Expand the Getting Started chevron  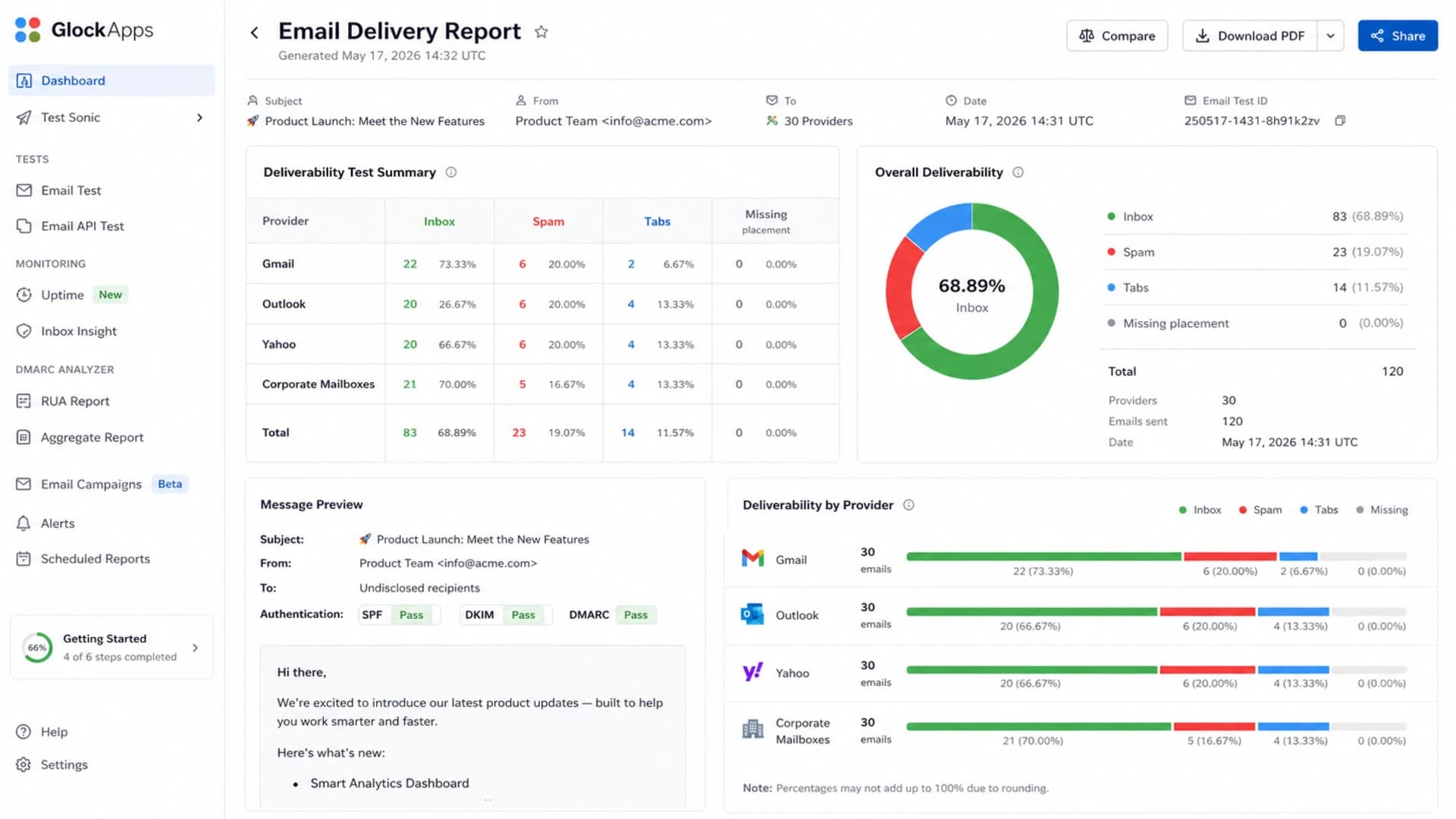coord(195,648)
